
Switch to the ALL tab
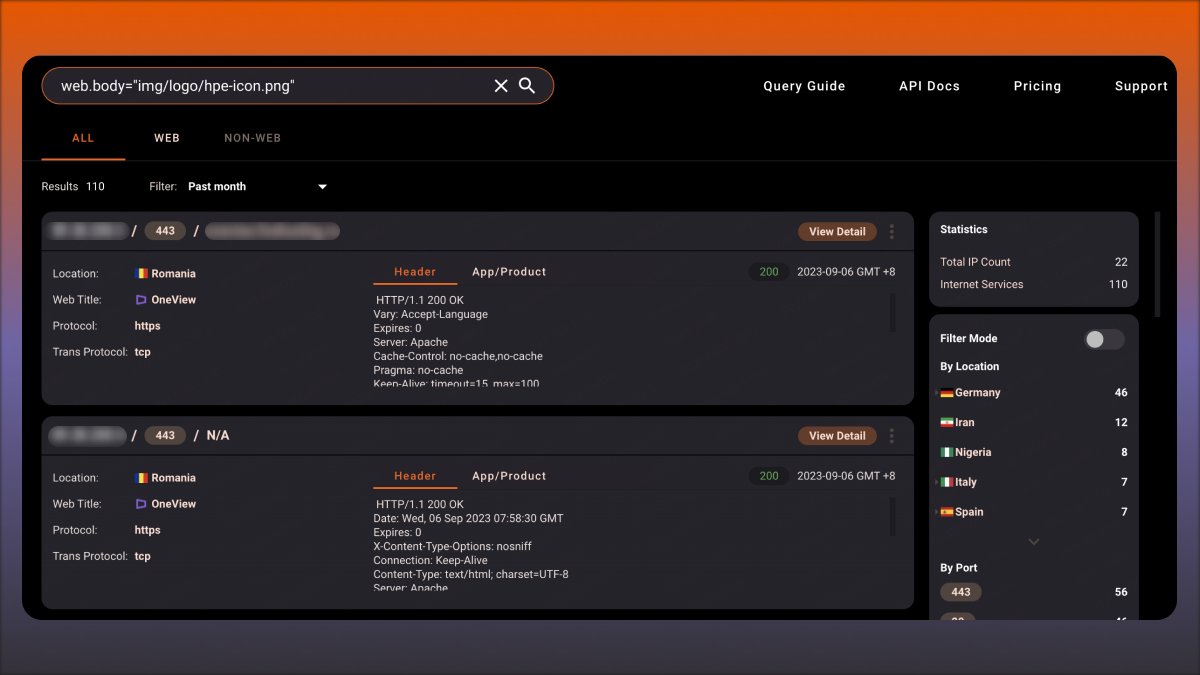(x=83, y=138)
